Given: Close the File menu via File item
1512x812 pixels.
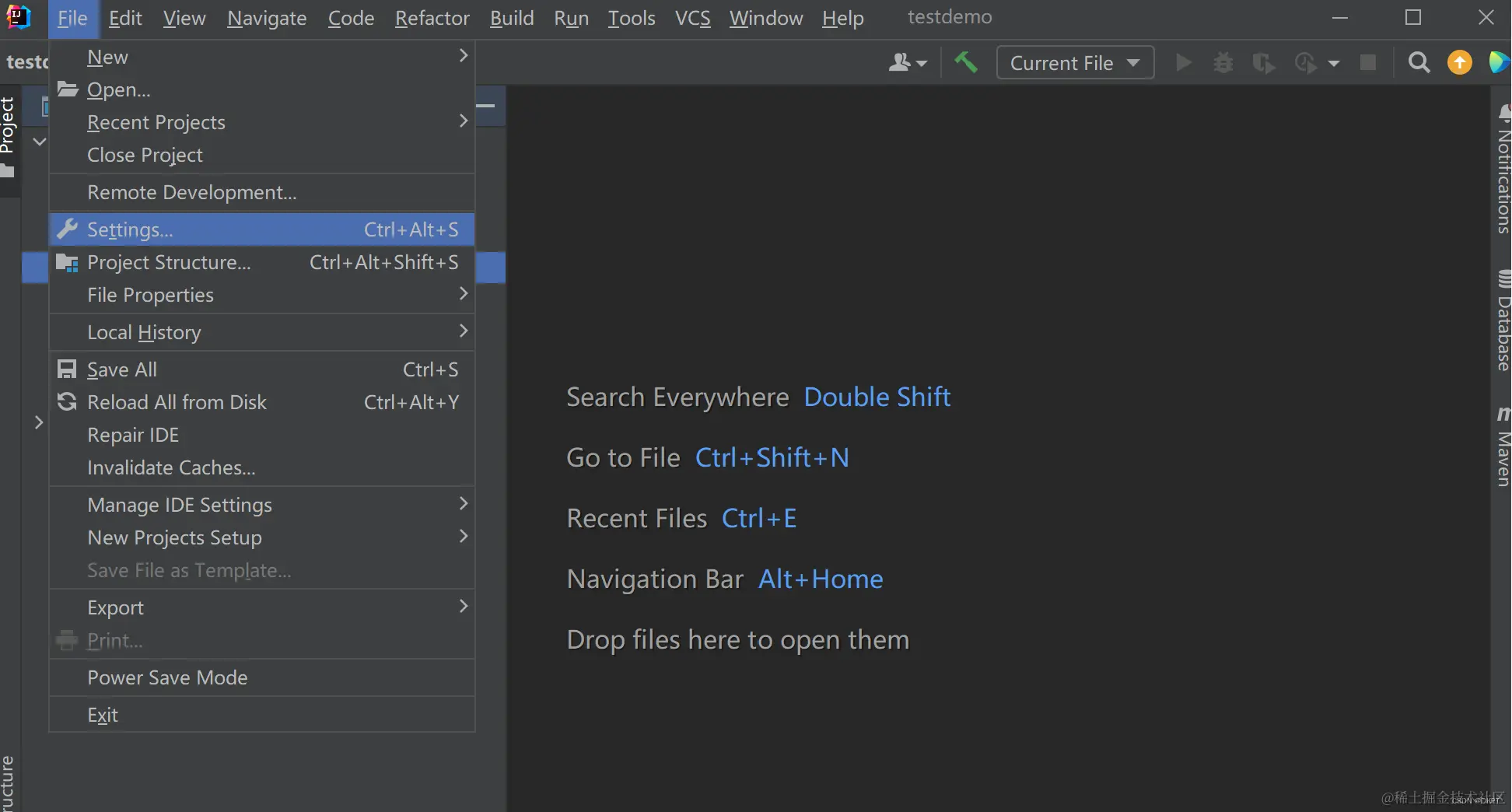Looking at the screenshot, I should pyautogui.click(x=72, y=18).
